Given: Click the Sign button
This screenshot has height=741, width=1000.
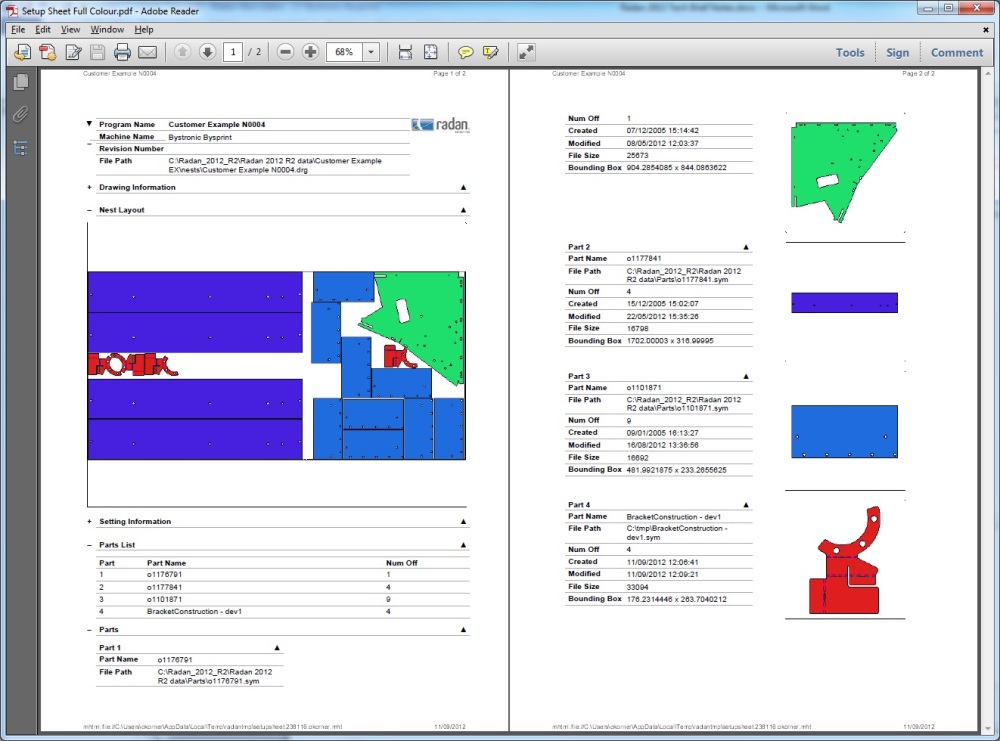Looking at the screenshot, I should [x=897, y=53].
